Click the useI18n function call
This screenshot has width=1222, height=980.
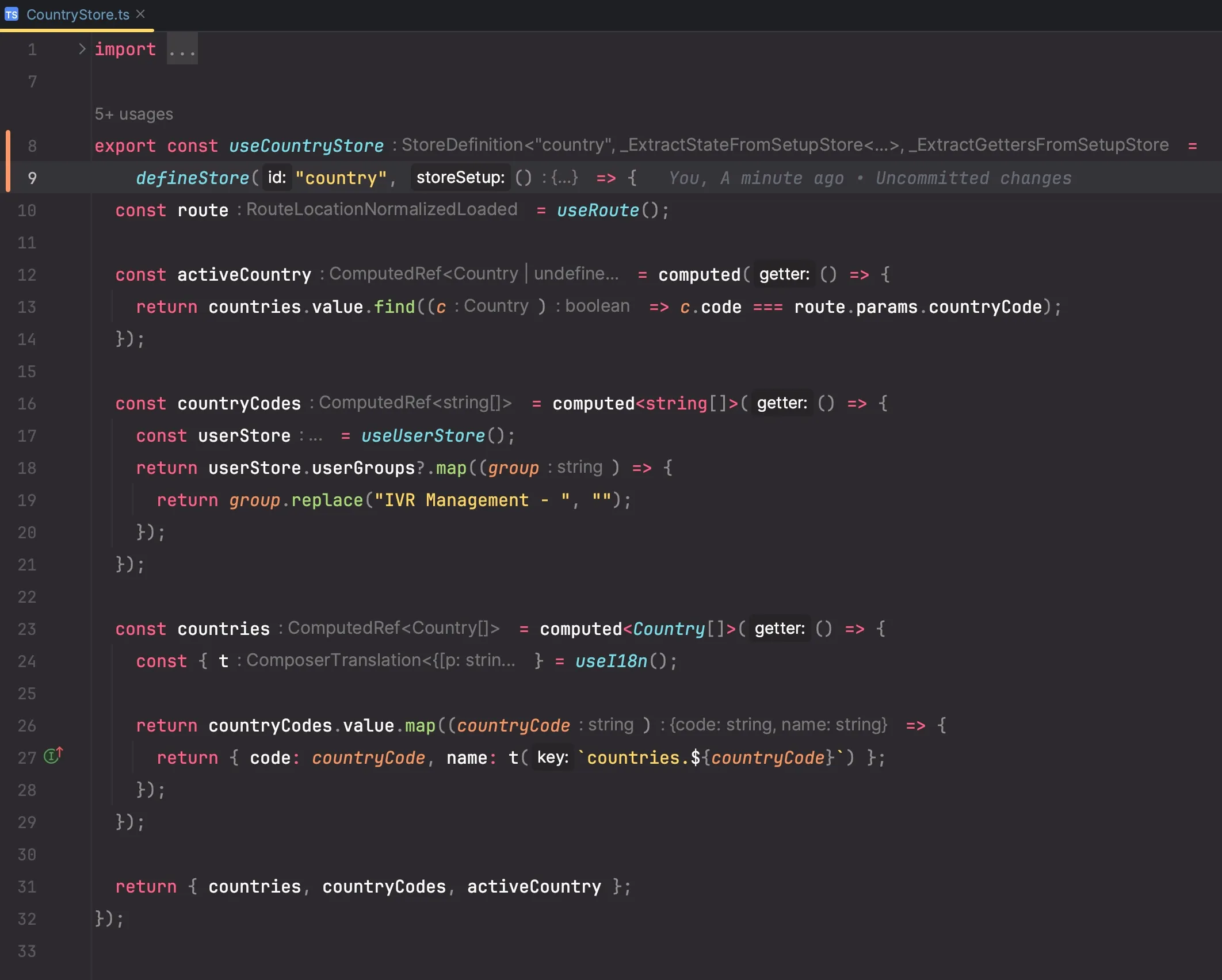coord(611,661)
